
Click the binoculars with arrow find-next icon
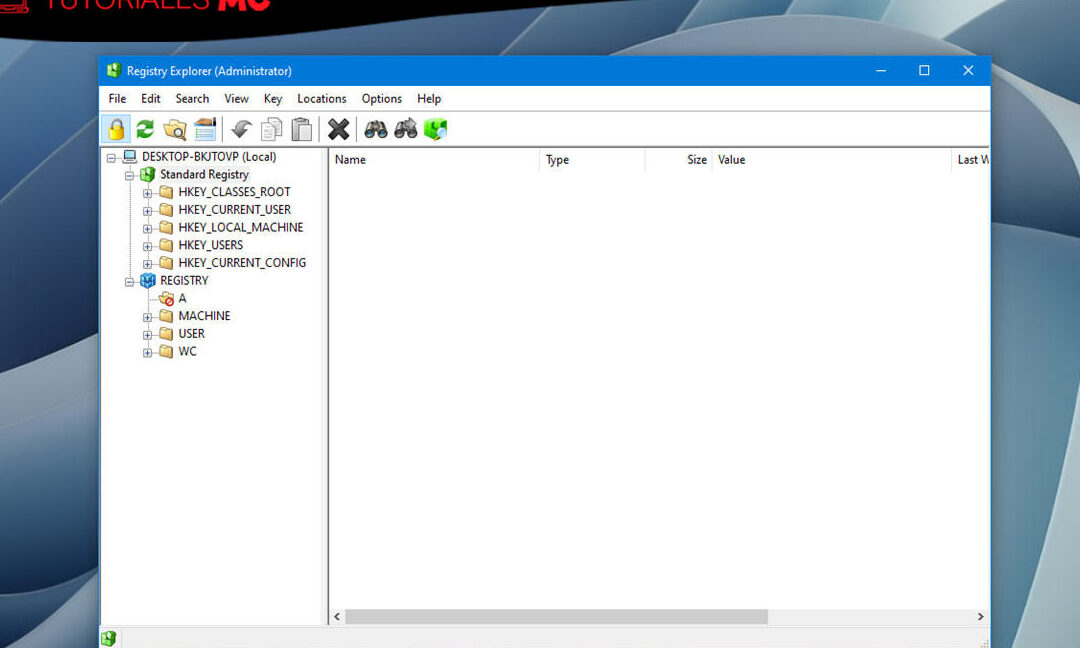pos(406,129)
